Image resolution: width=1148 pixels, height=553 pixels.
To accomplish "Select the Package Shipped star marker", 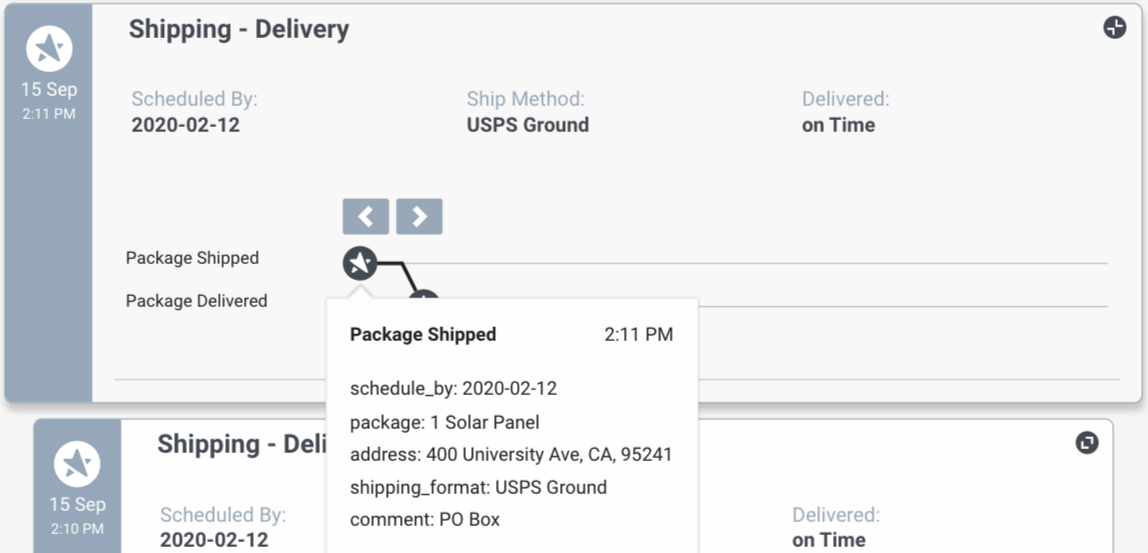I will [359, 263].
